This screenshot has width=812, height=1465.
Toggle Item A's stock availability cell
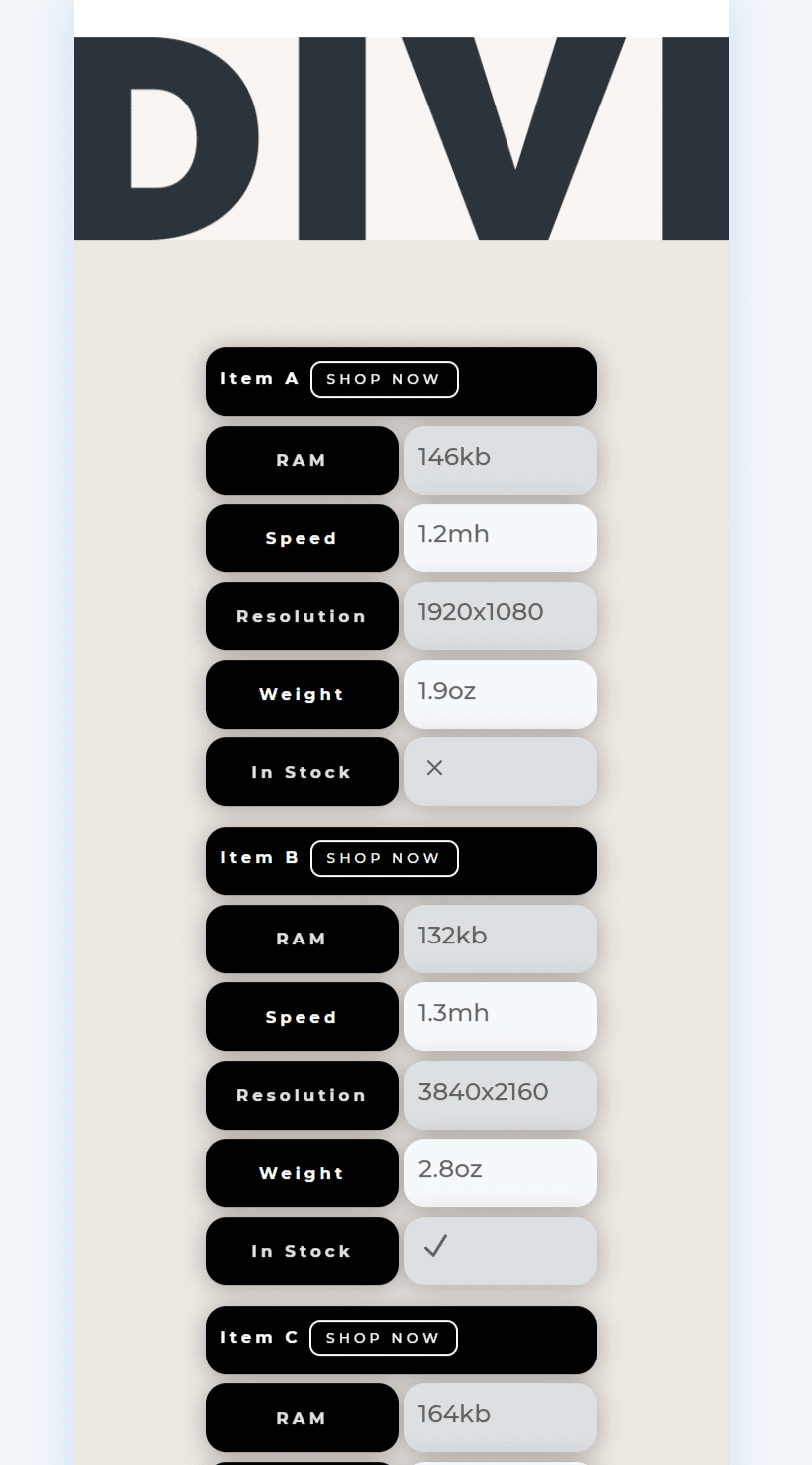click(x=500, y=771)
